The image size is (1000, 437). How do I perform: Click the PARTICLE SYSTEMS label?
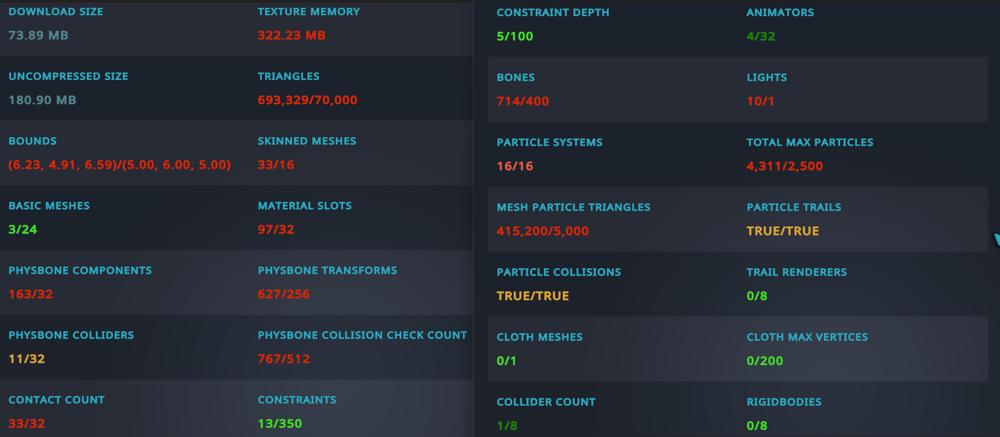[550, 142]
